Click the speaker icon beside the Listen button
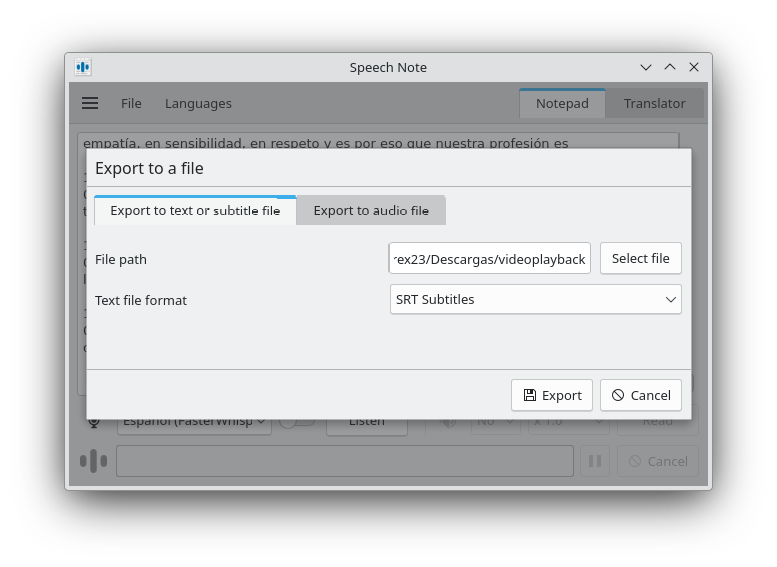 [x=449, y=422]
